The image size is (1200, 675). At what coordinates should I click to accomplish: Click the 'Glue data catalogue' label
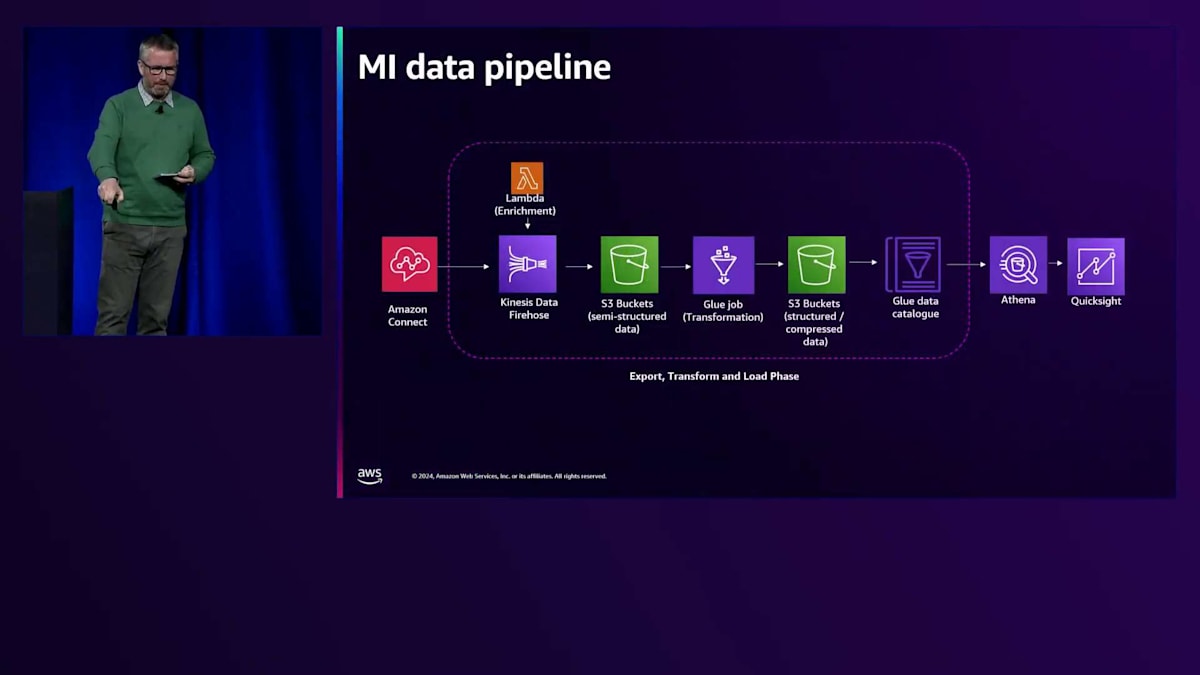915,307
